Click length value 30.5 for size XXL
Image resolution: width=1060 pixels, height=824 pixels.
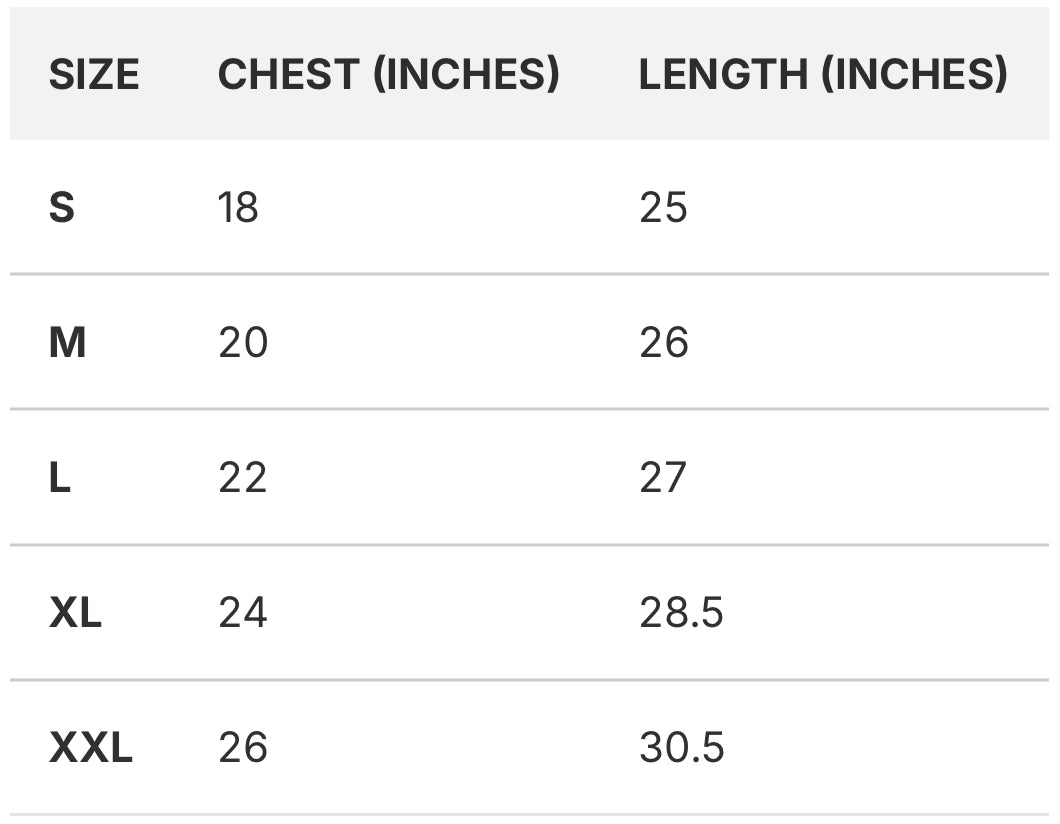click(682, 748)
